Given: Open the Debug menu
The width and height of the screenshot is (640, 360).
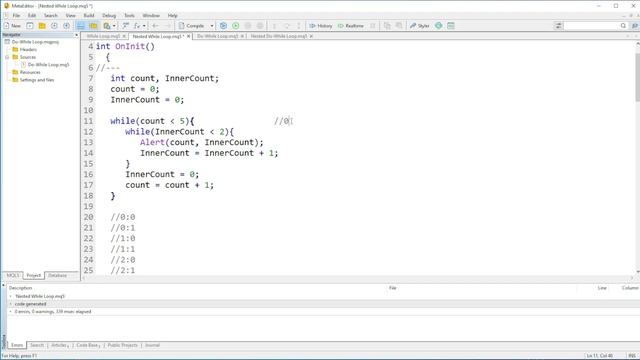Looking at the screenshot, I should click(x=109, y=16).
